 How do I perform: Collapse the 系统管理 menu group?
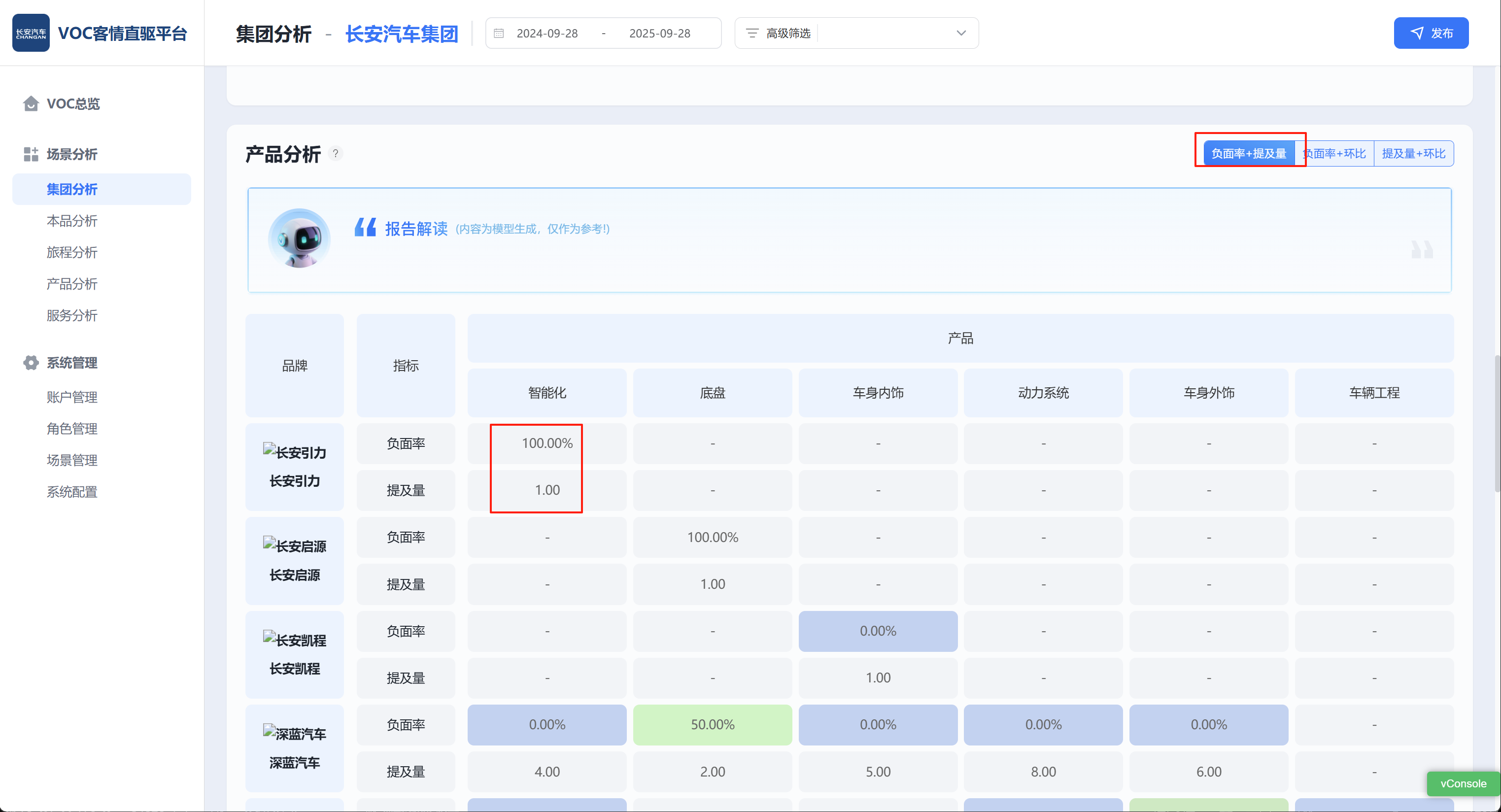[x=72, y=363]
